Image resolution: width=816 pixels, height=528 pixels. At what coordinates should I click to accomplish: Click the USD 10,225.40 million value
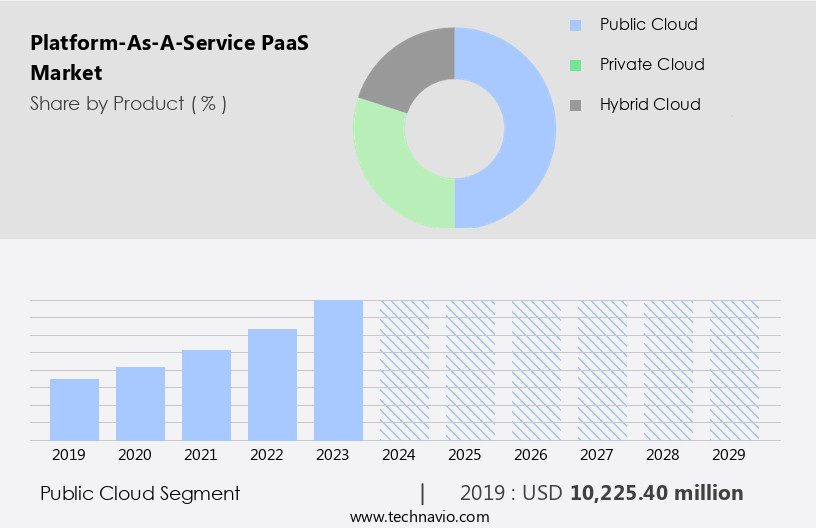656,493
